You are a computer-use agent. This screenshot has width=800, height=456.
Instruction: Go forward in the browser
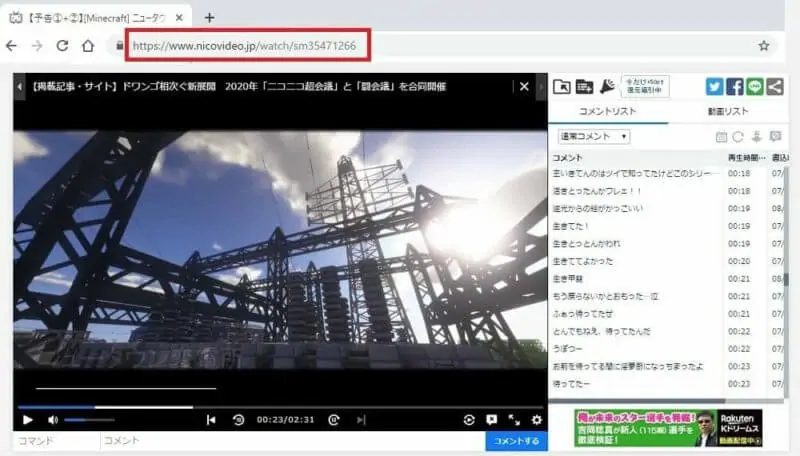pyautogui.click(x=37, y=46)
